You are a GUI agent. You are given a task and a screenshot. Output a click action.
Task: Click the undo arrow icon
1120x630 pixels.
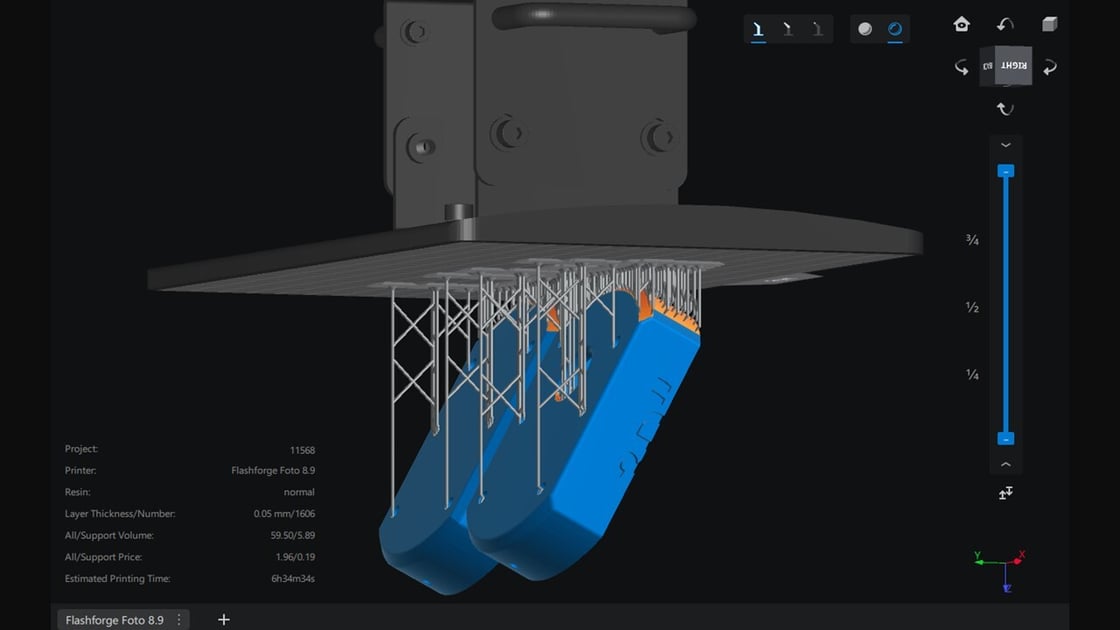tap(1005, 23)
